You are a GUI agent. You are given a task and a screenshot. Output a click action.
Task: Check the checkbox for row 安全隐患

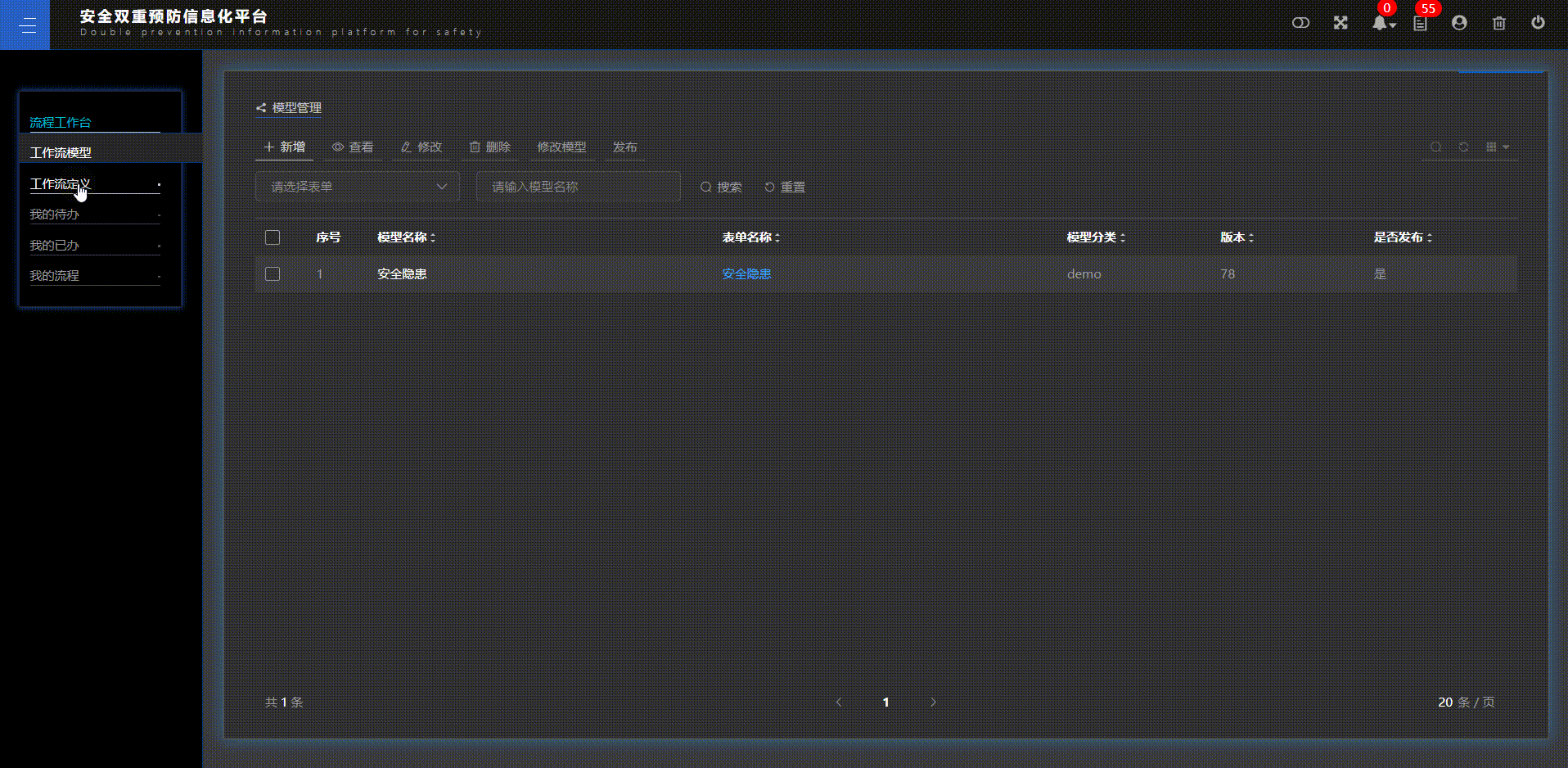(273, 274)
